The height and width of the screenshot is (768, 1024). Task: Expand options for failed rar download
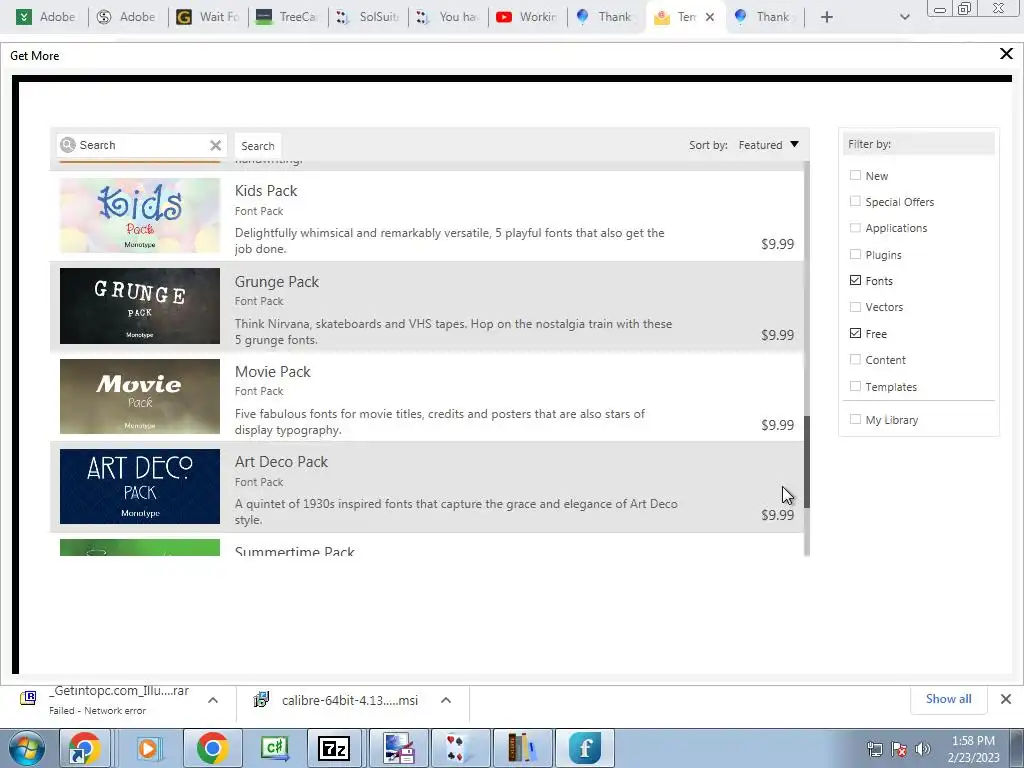pos(212,700)
